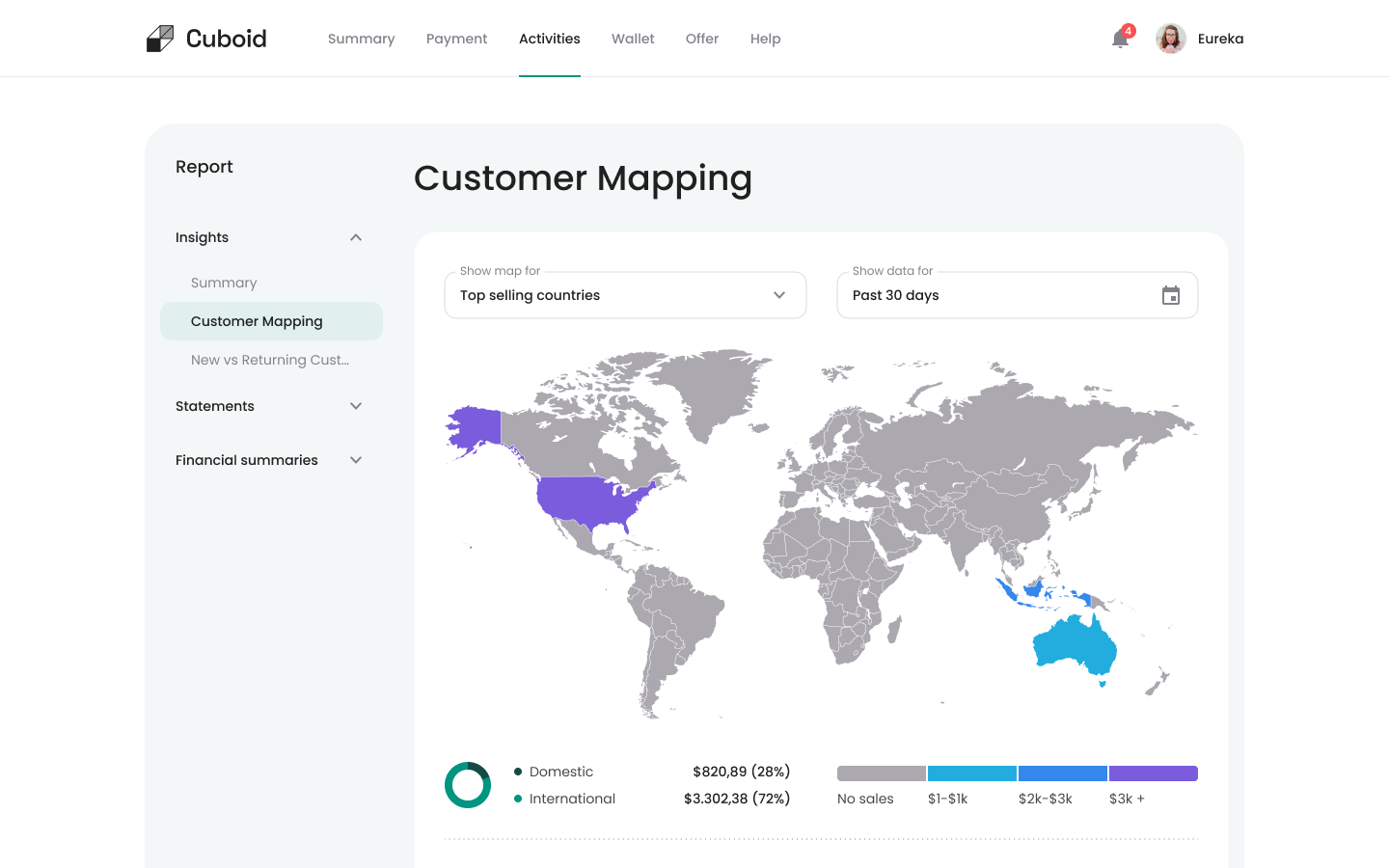The width and height of the screenshot is (1389, 868).
Task: Click the notification badge counter
Action: coord(1128,29)
